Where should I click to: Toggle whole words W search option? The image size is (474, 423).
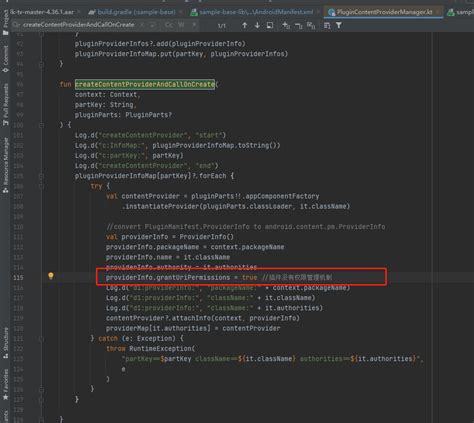tap(181, 25)
